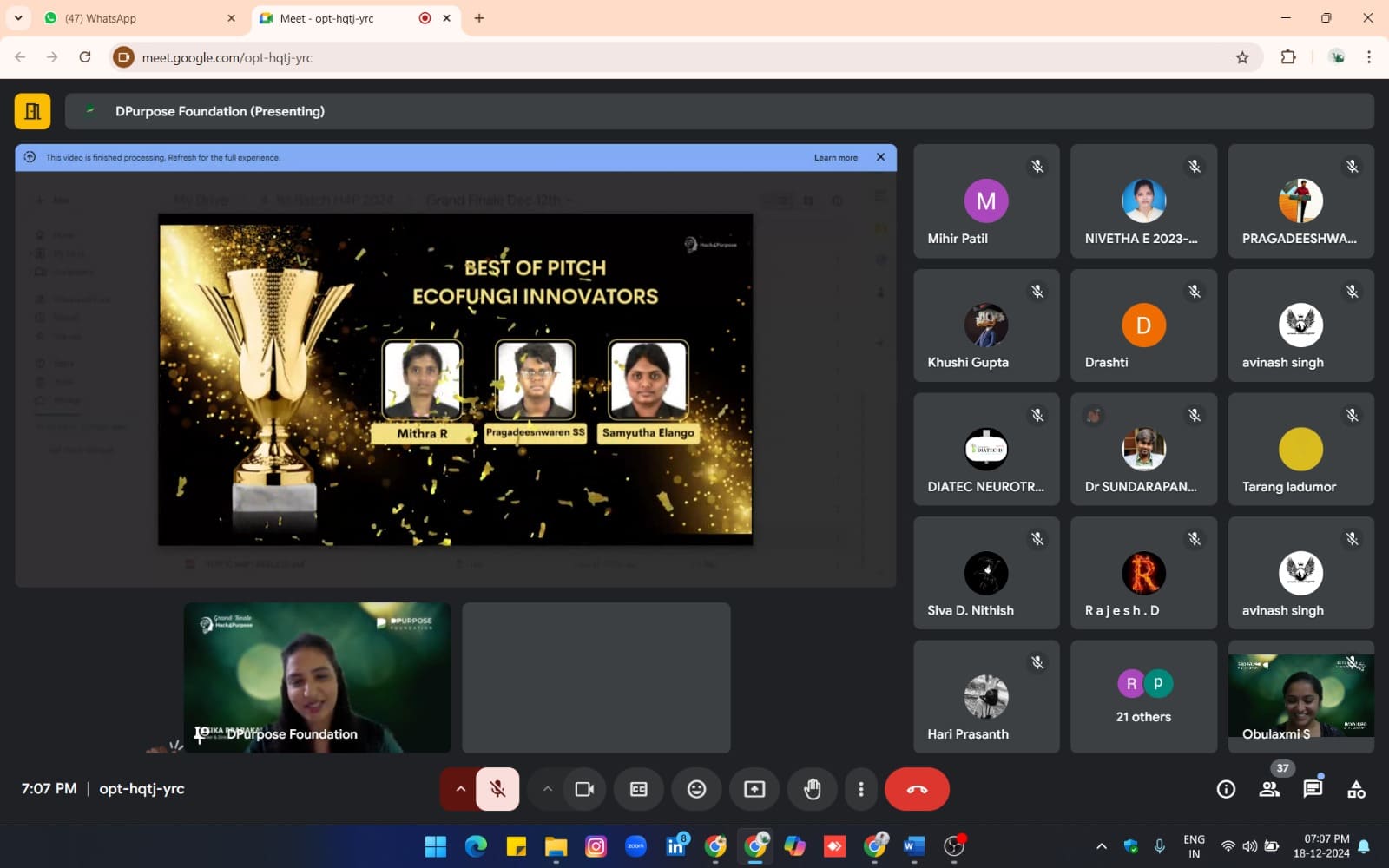This screenshot has height=868, width=1389.
Task: Show the participants list icon
Action: point(1269,789)
